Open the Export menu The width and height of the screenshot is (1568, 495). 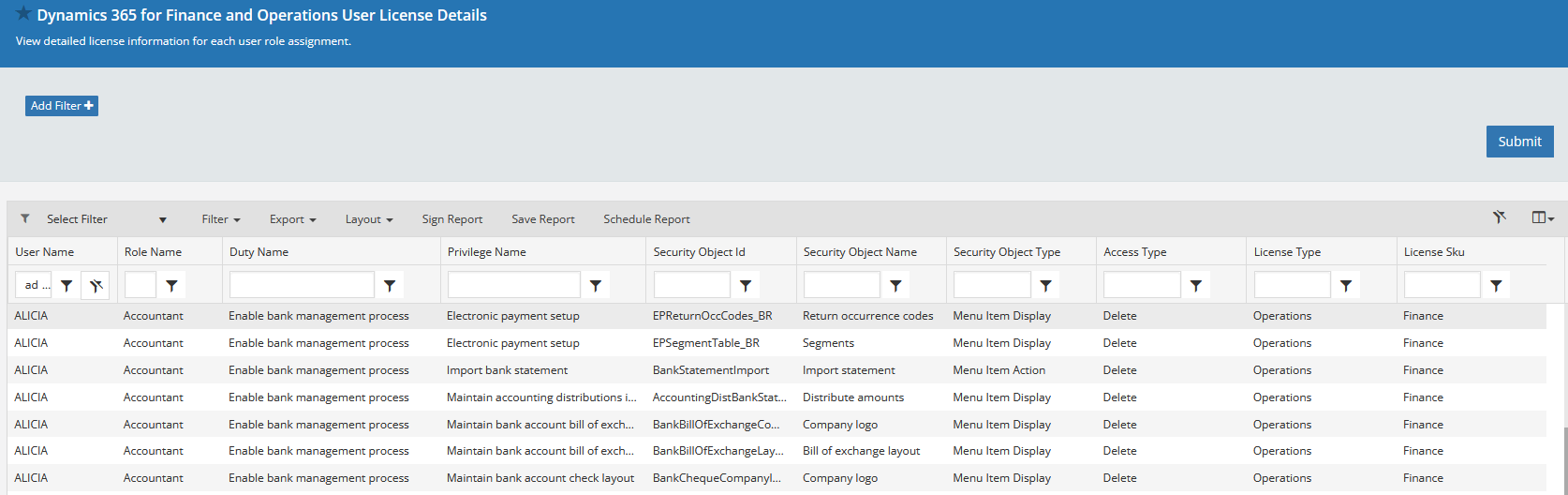tap(292, 219)
